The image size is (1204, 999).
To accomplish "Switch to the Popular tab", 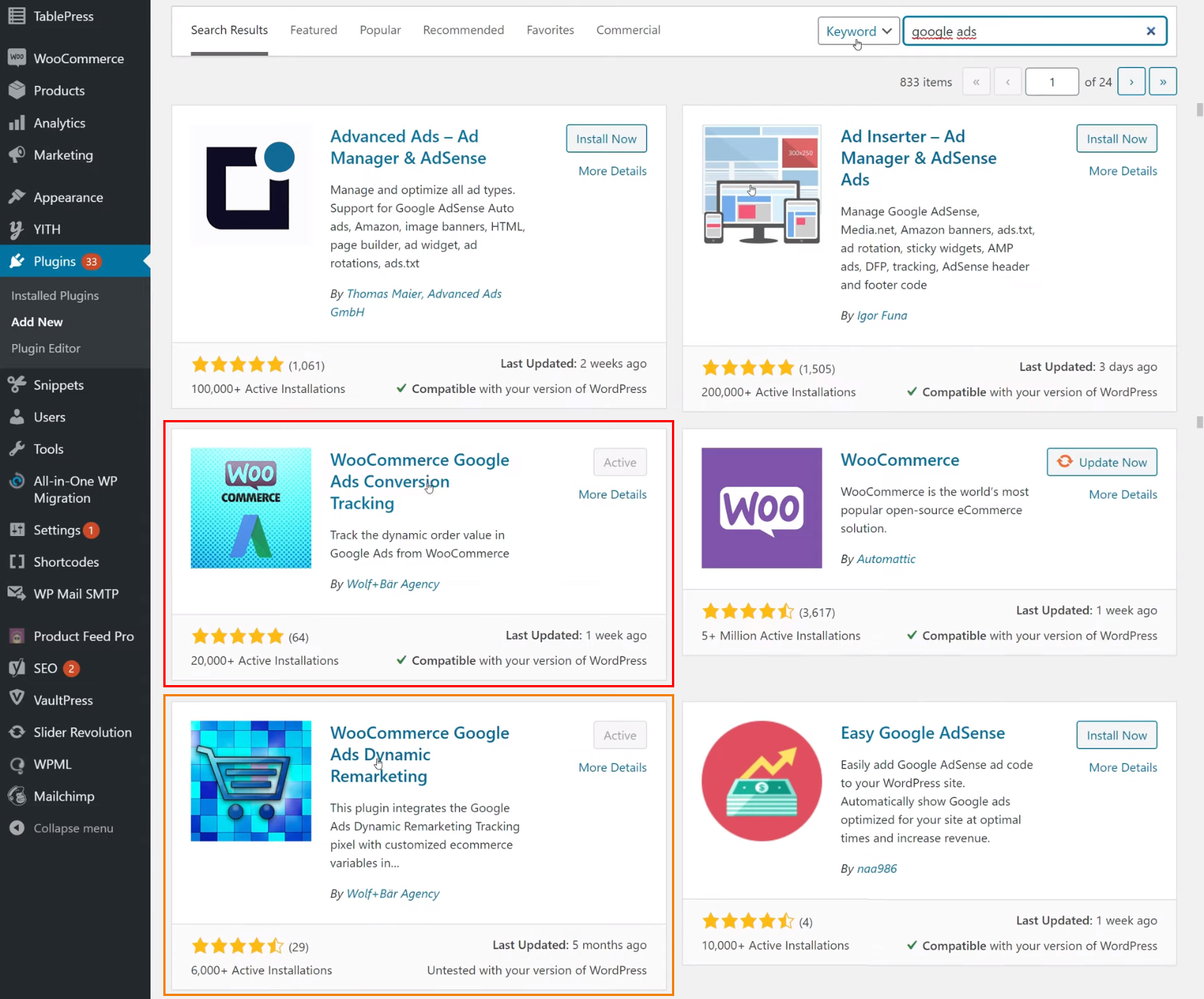I will point(380,30).
